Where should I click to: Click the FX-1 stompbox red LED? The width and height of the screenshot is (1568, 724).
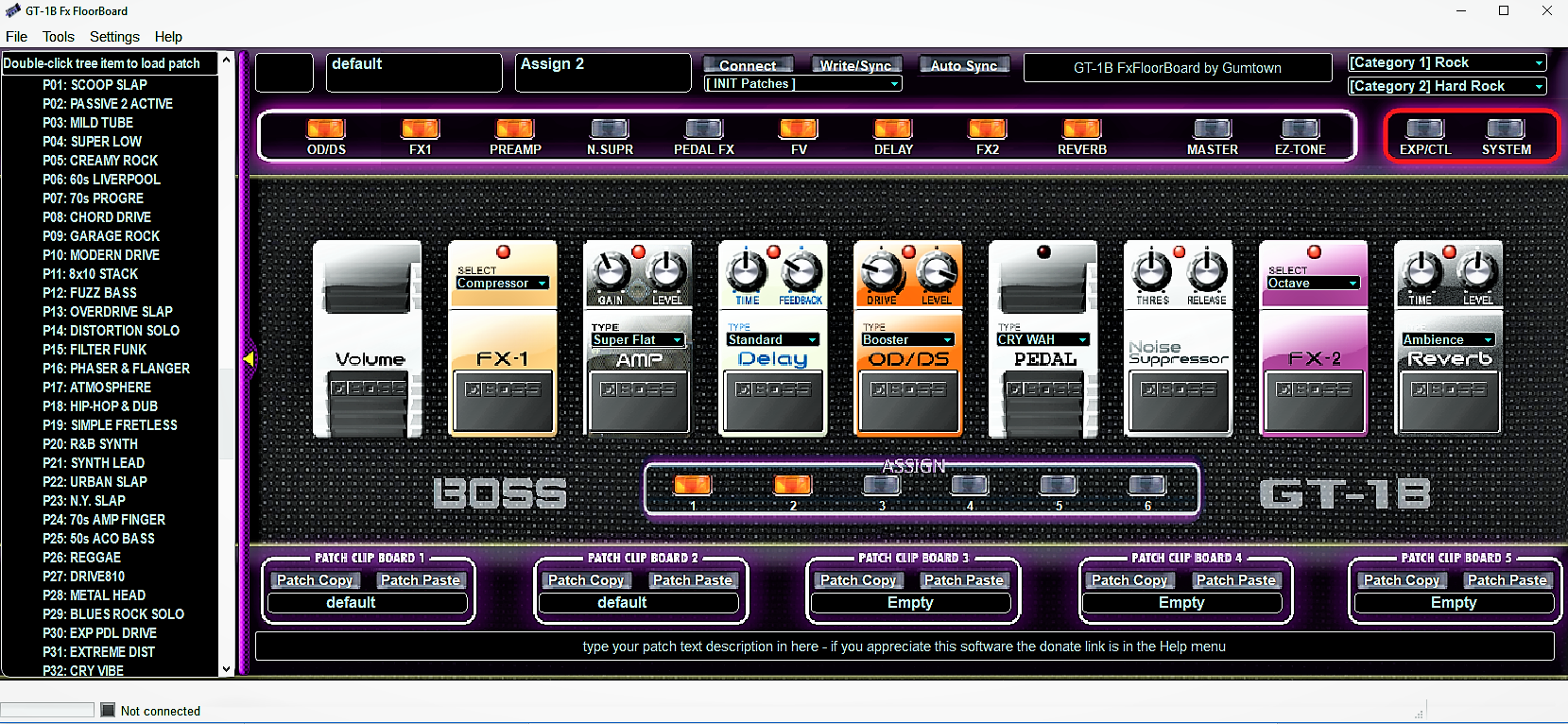point(503,252)
